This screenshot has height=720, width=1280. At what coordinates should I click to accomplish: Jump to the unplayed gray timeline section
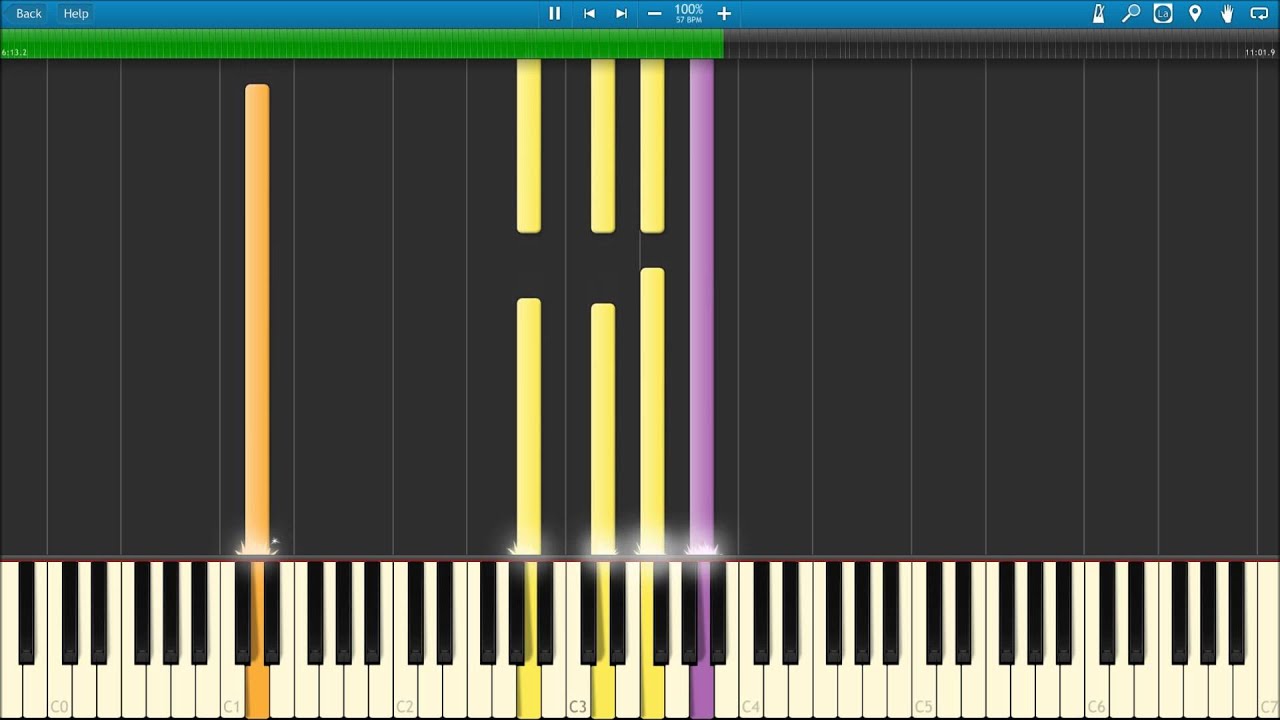click(1001, 43)
